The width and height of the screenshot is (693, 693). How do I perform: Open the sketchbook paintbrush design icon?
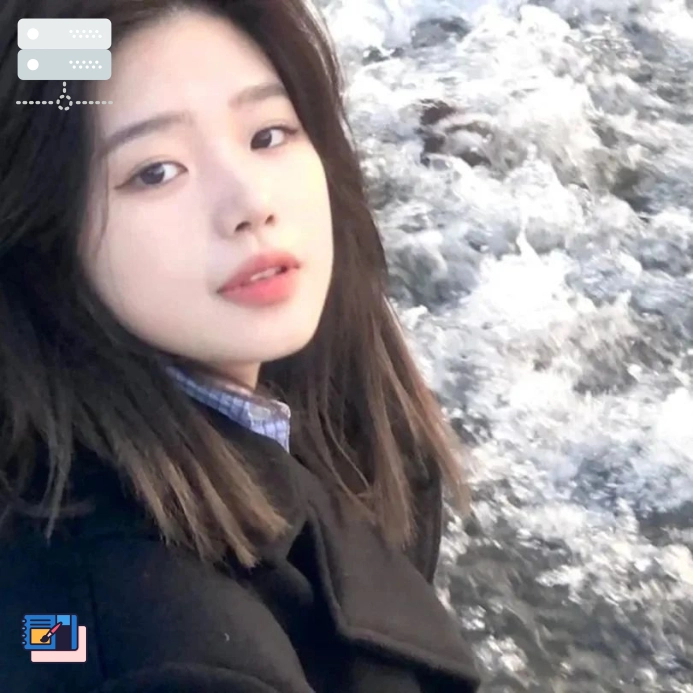(54, 638)
